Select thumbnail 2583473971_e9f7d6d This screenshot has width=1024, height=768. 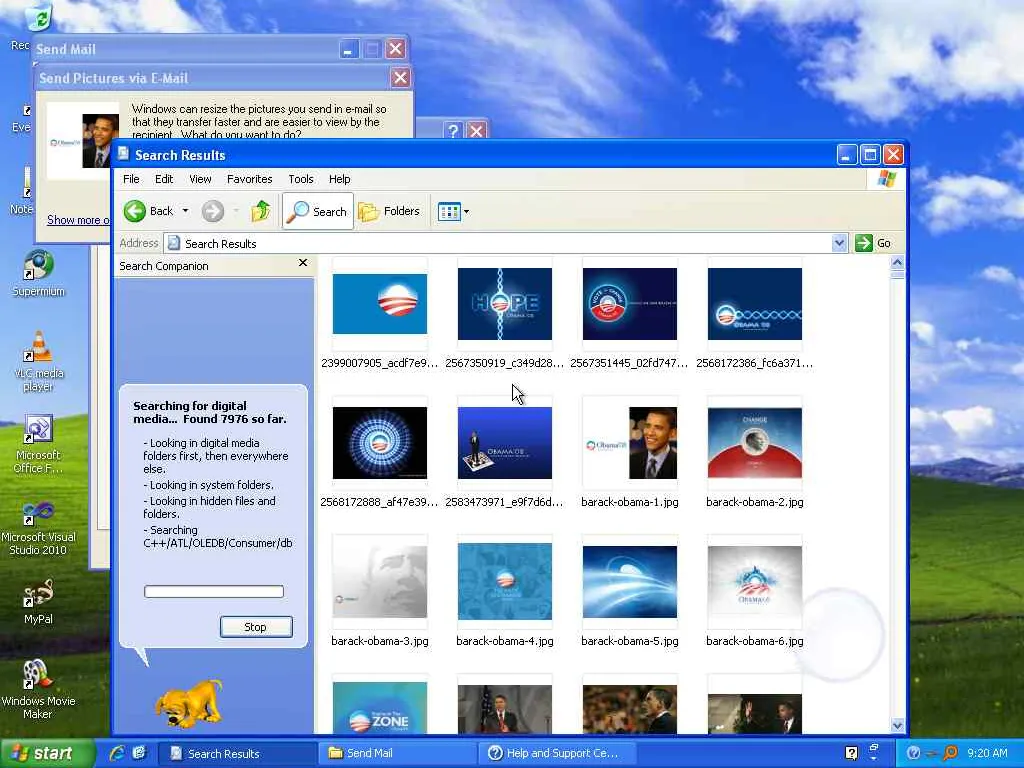click(505, 443)
